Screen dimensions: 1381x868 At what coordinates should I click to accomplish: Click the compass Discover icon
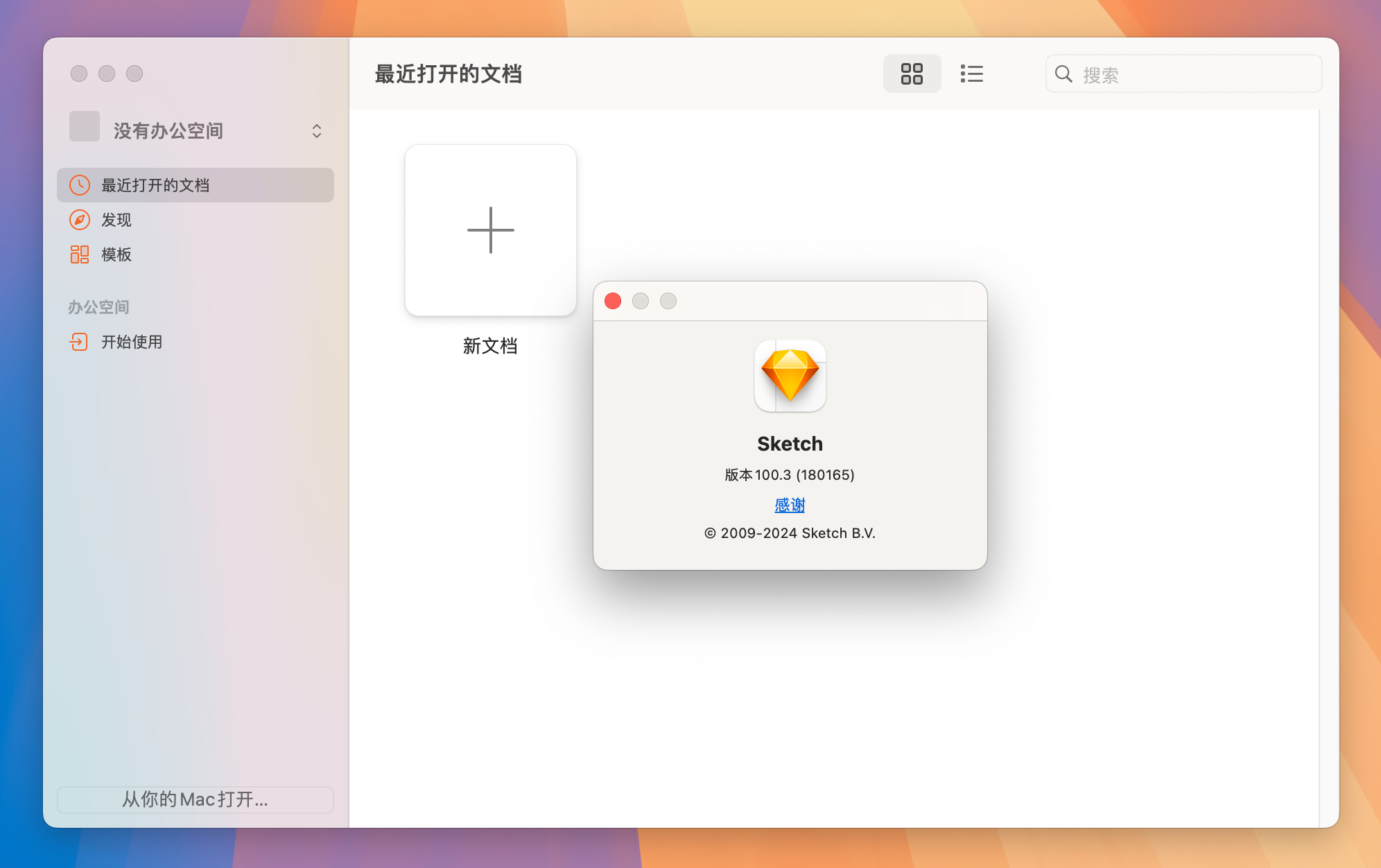click(x=80, y=220)
